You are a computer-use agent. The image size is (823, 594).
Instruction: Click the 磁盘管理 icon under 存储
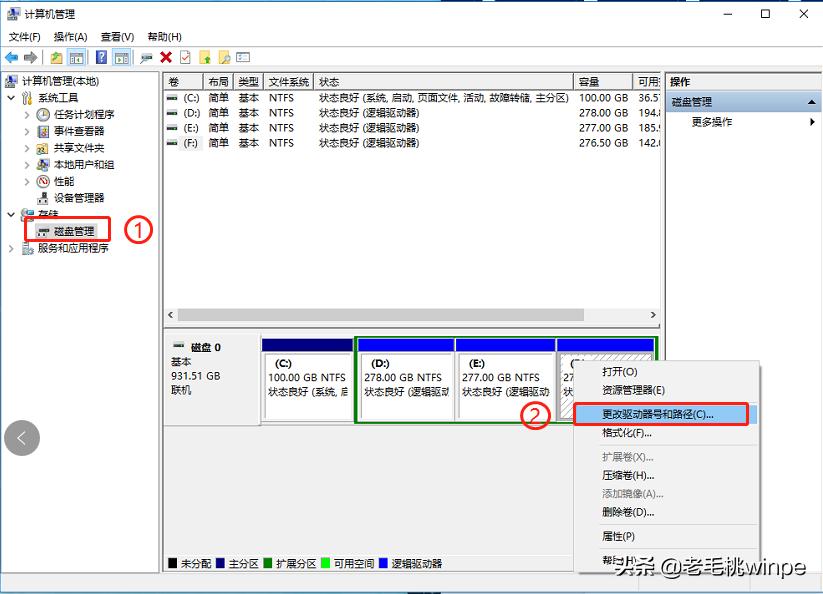tap(44, 230)
